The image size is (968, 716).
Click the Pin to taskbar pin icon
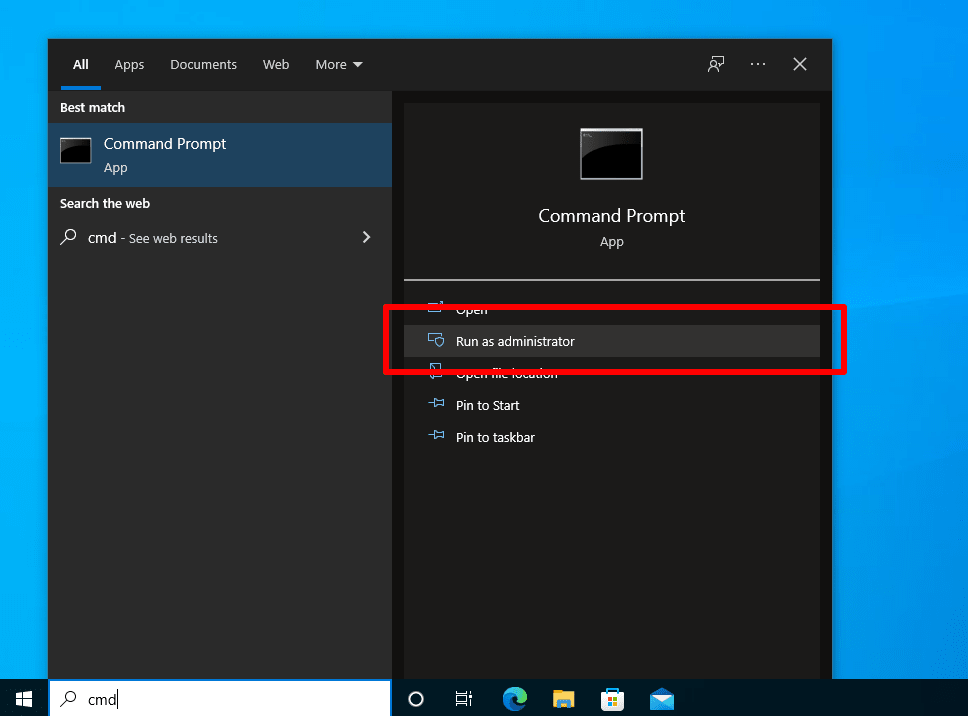[436, 435]
